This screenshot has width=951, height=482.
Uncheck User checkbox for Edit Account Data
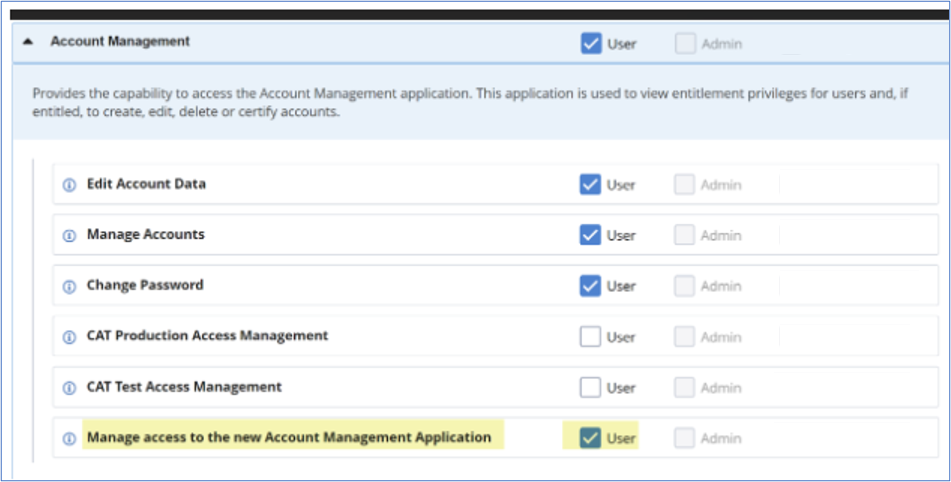click(590, 184)
